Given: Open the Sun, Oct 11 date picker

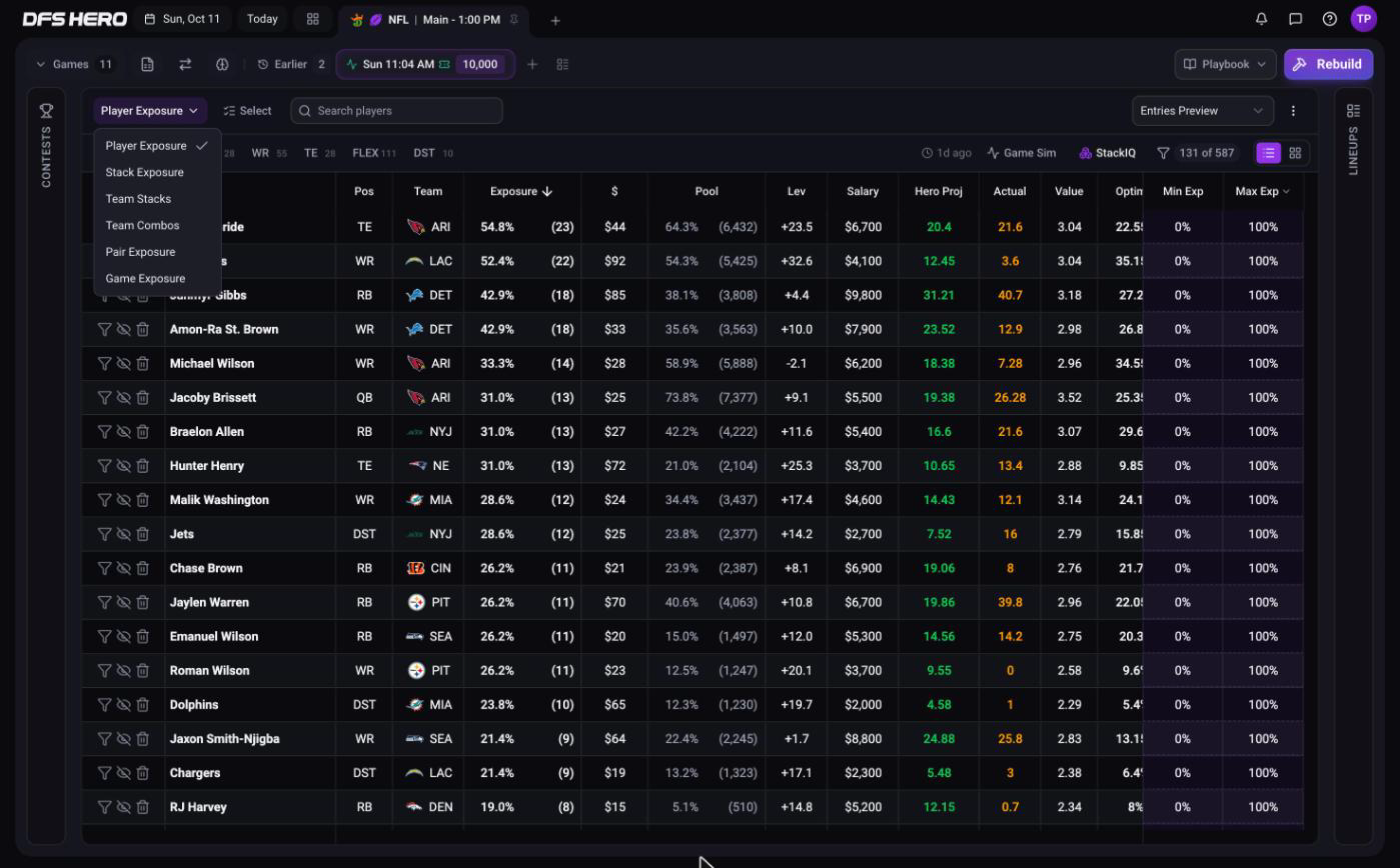Looking at the screenshot, I should click(x=182, y=19).
